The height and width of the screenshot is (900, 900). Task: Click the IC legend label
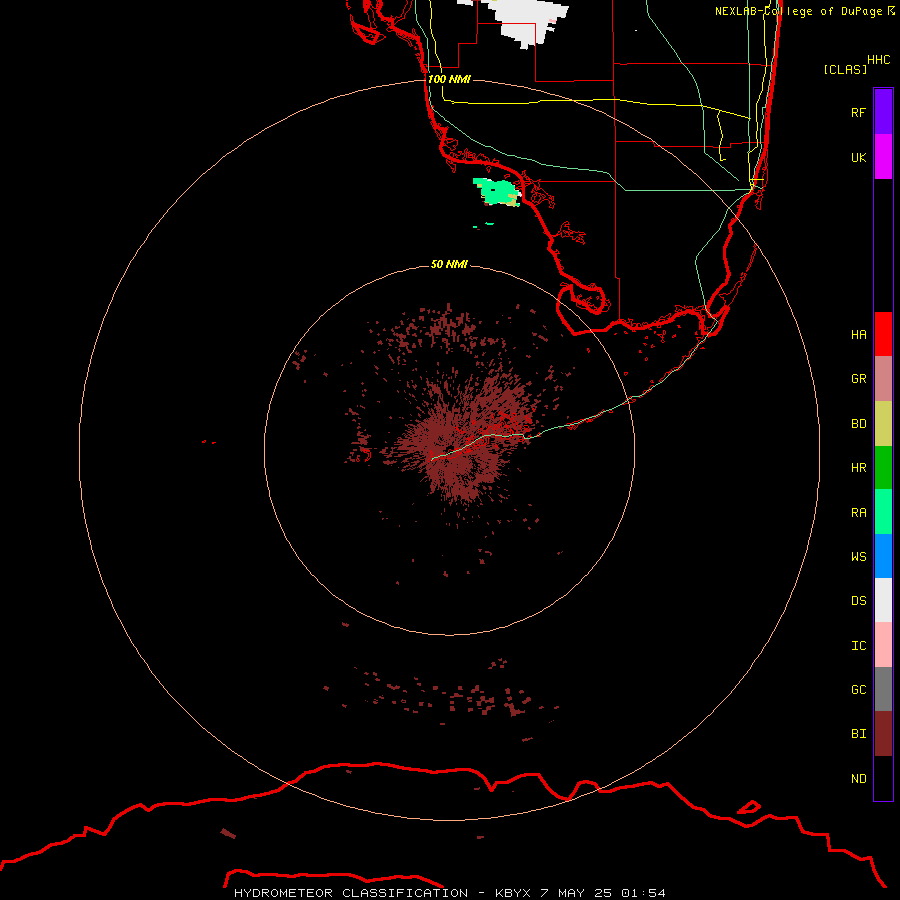tap(858, 645)
